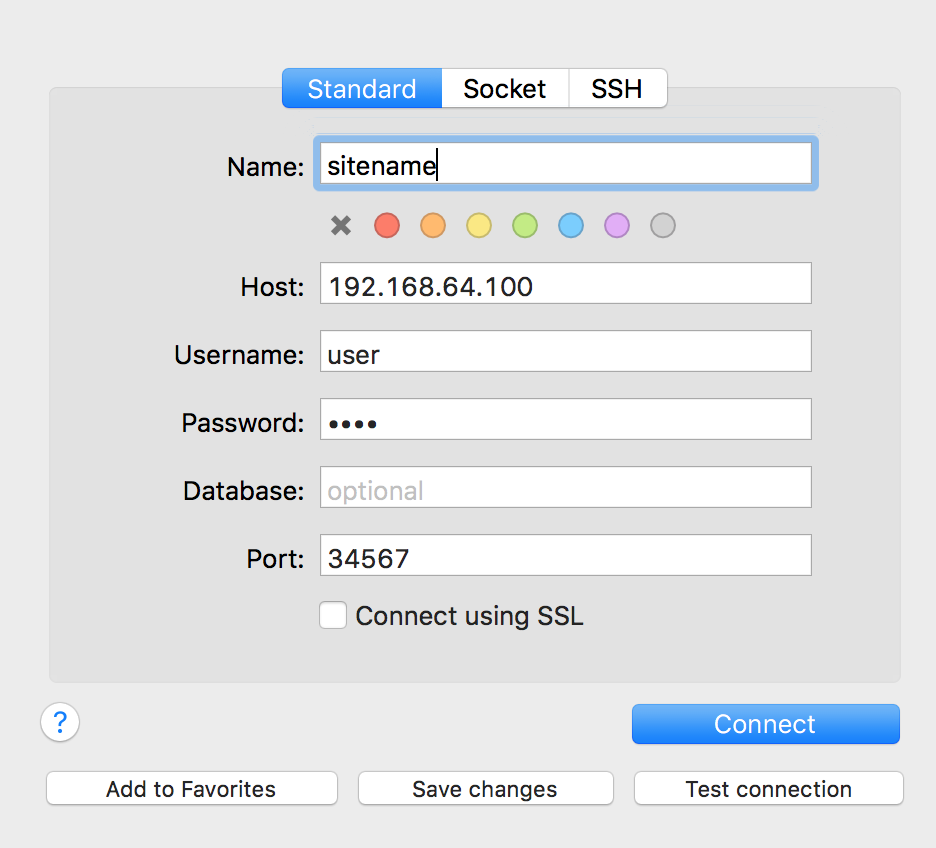Click Add to Favorites button
Screen dimensions: 936x848
[191, 788]
